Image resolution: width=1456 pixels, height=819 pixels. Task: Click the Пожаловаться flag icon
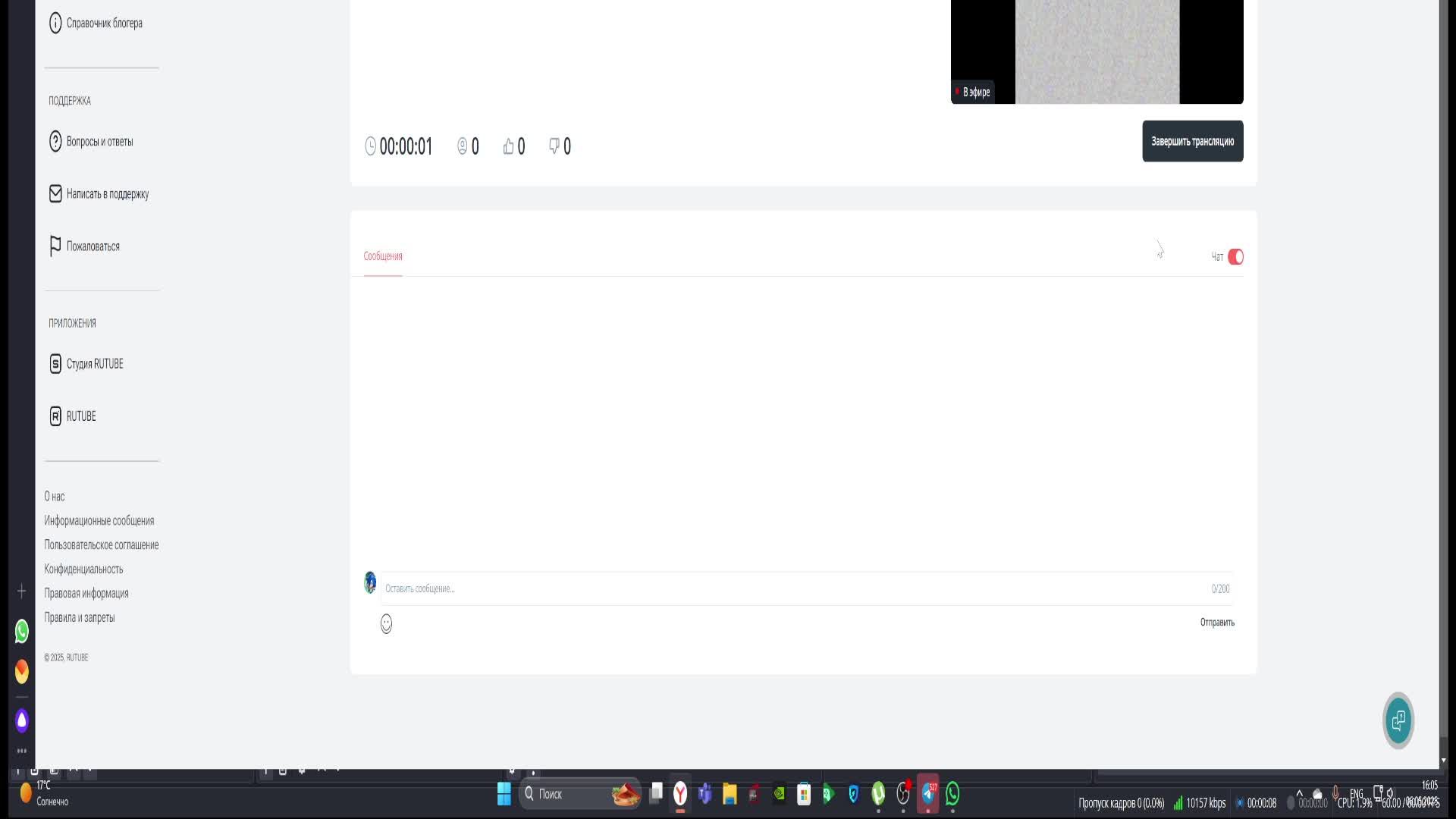[x=55, y=246]
